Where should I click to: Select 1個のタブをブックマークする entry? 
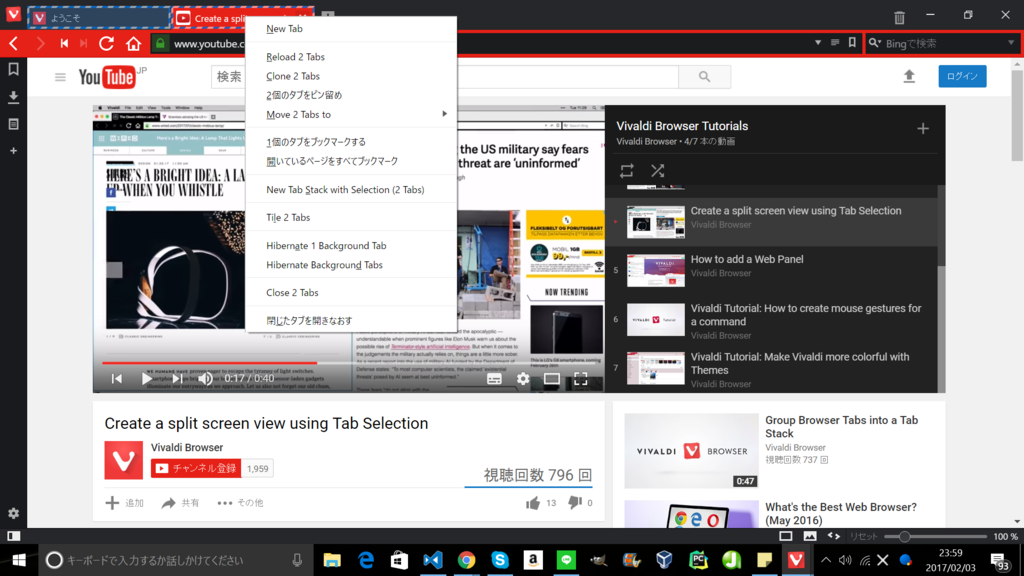(351, 142)
